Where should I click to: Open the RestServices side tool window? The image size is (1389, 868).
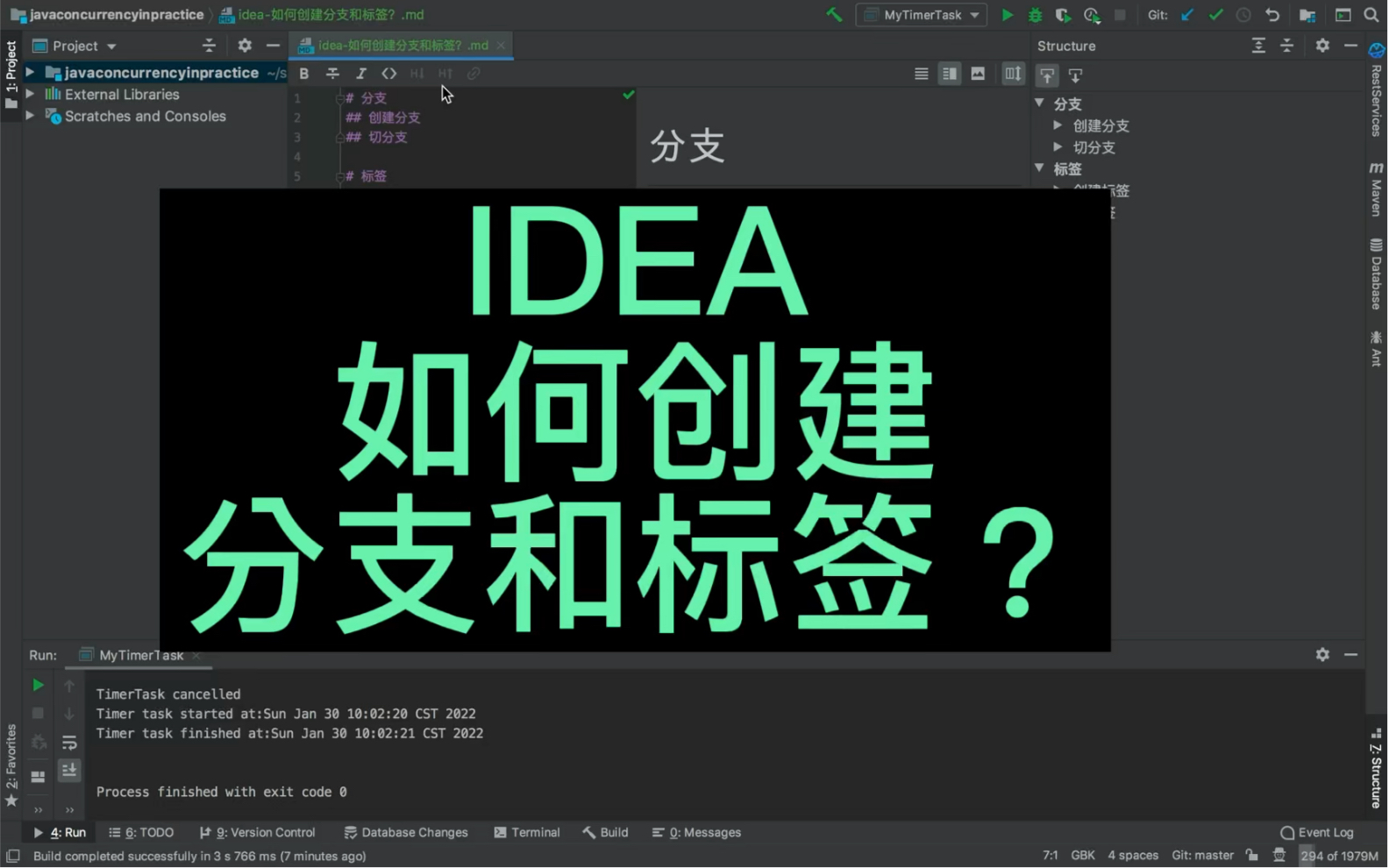[1376, 90]
